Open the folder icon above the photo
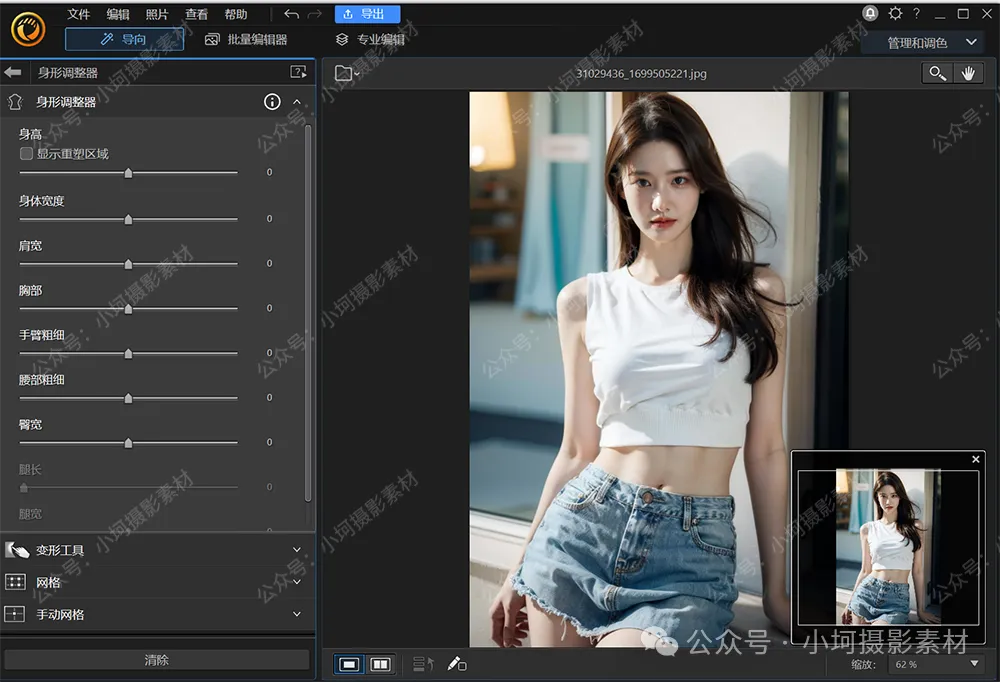This screenshot has height=682, width=1000. pos(345,73)
